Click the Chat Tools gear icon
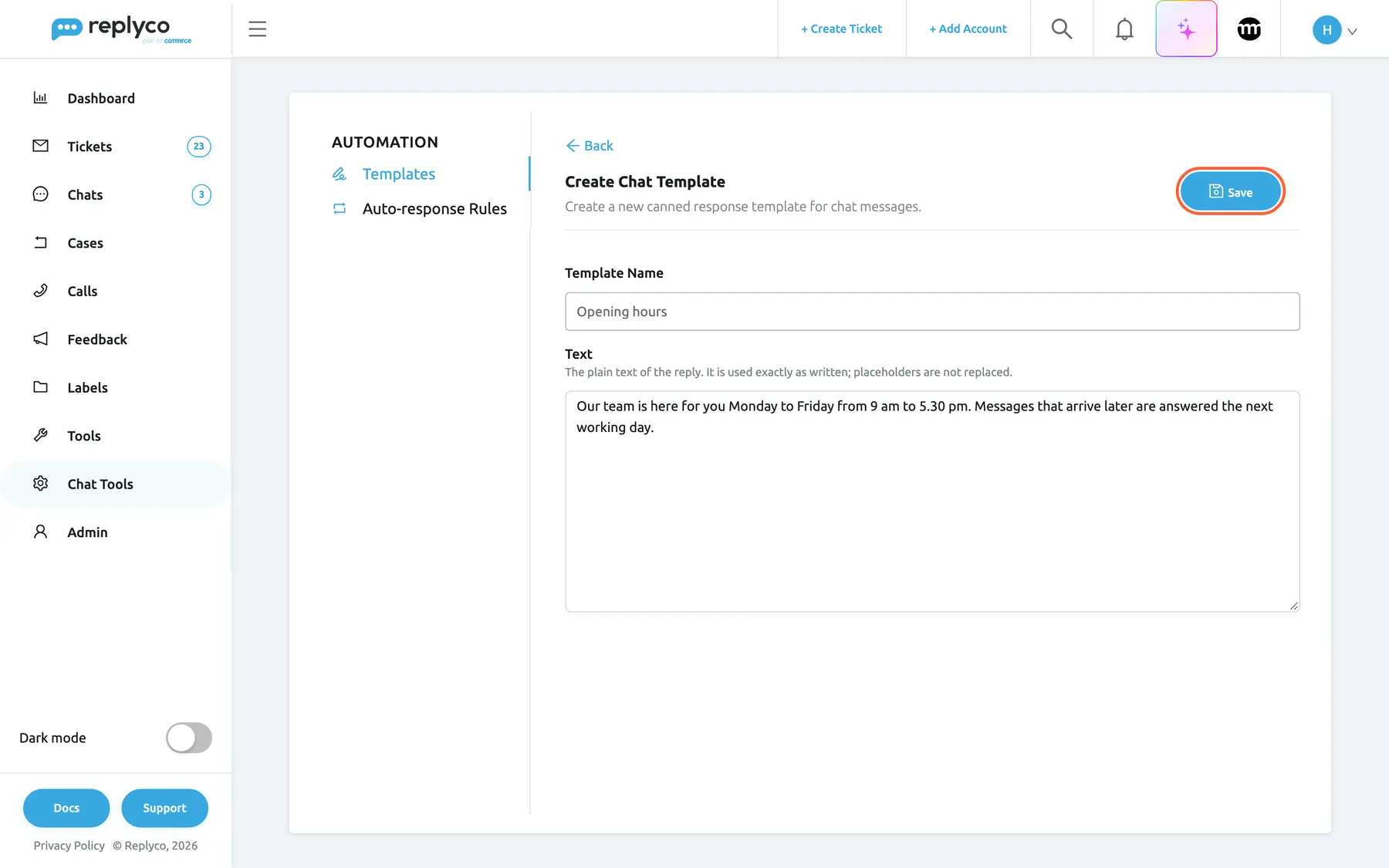 click(41, 483)
